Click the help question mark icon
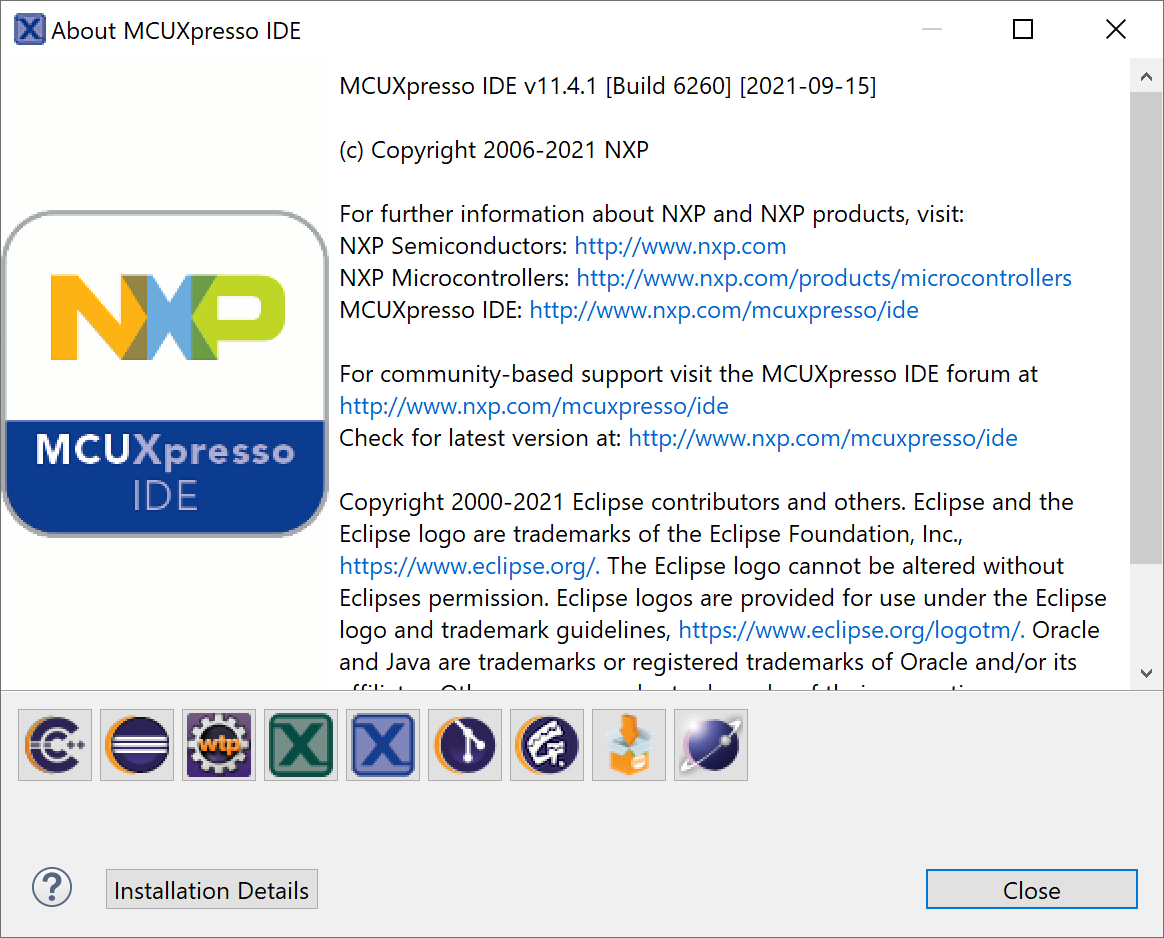The image size is (1164, 938). (52, 887)
